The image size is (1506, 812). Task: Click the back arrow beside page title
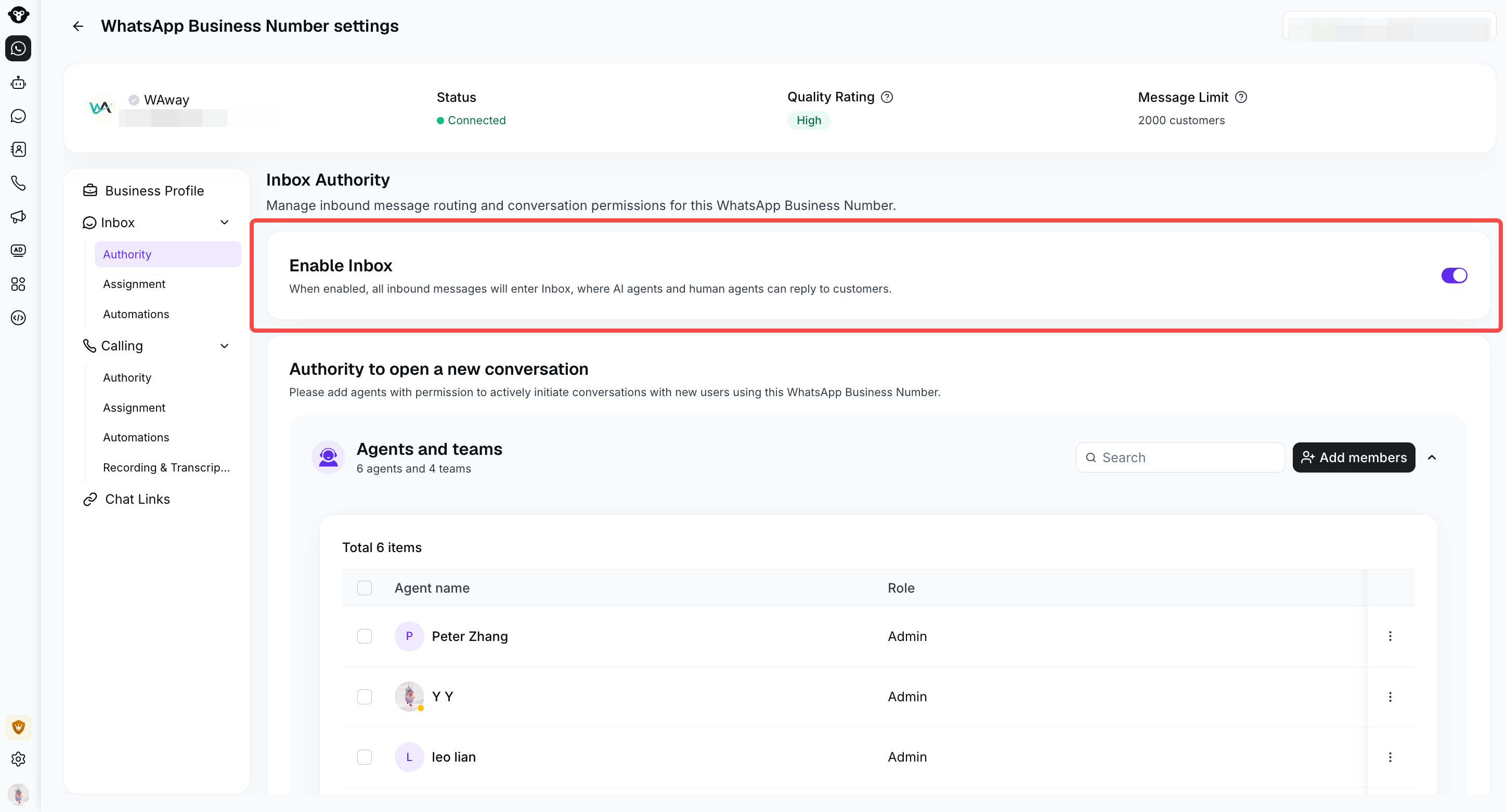[x=78, y=27]
